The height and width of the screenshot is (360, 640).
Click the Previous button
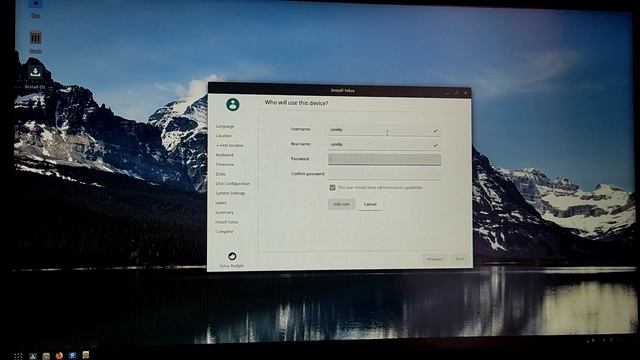tap(435, 259)
